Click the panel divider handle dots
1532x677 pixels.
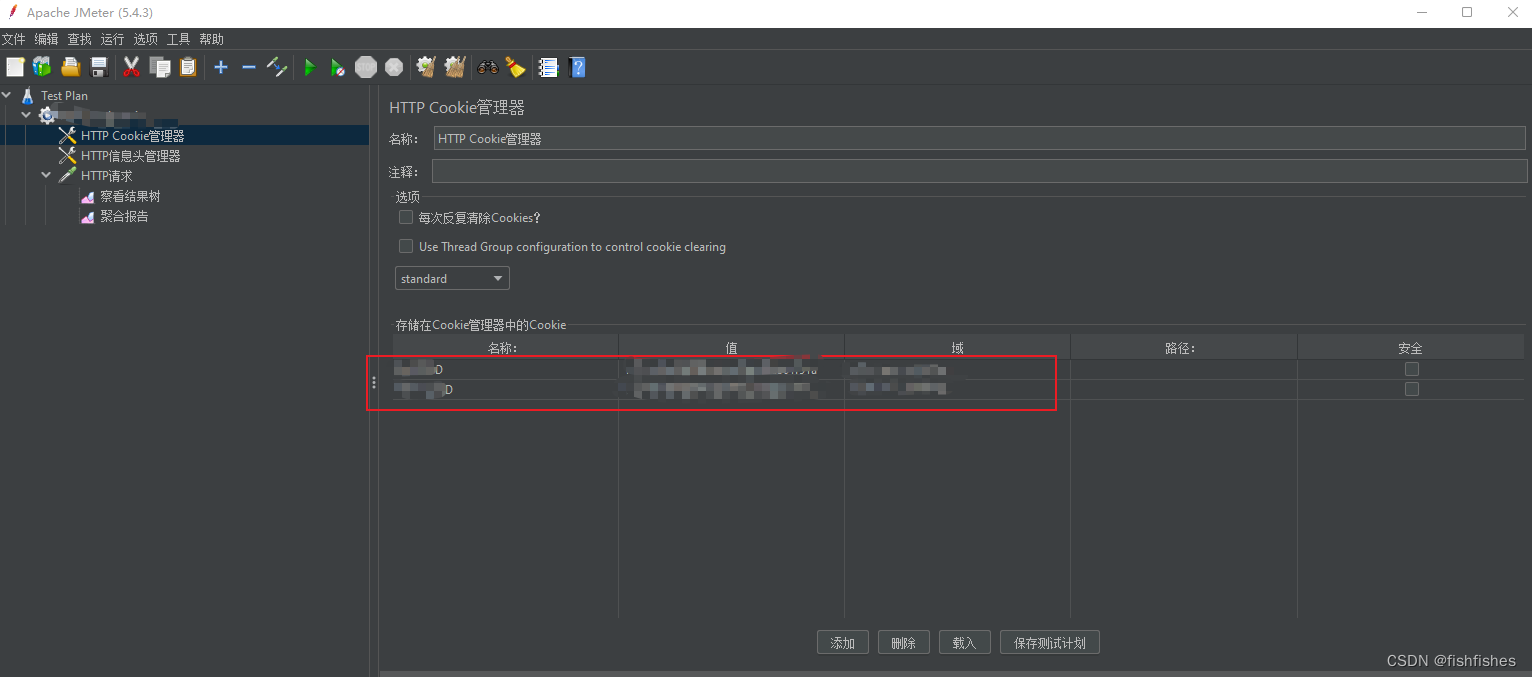point(374,382)
